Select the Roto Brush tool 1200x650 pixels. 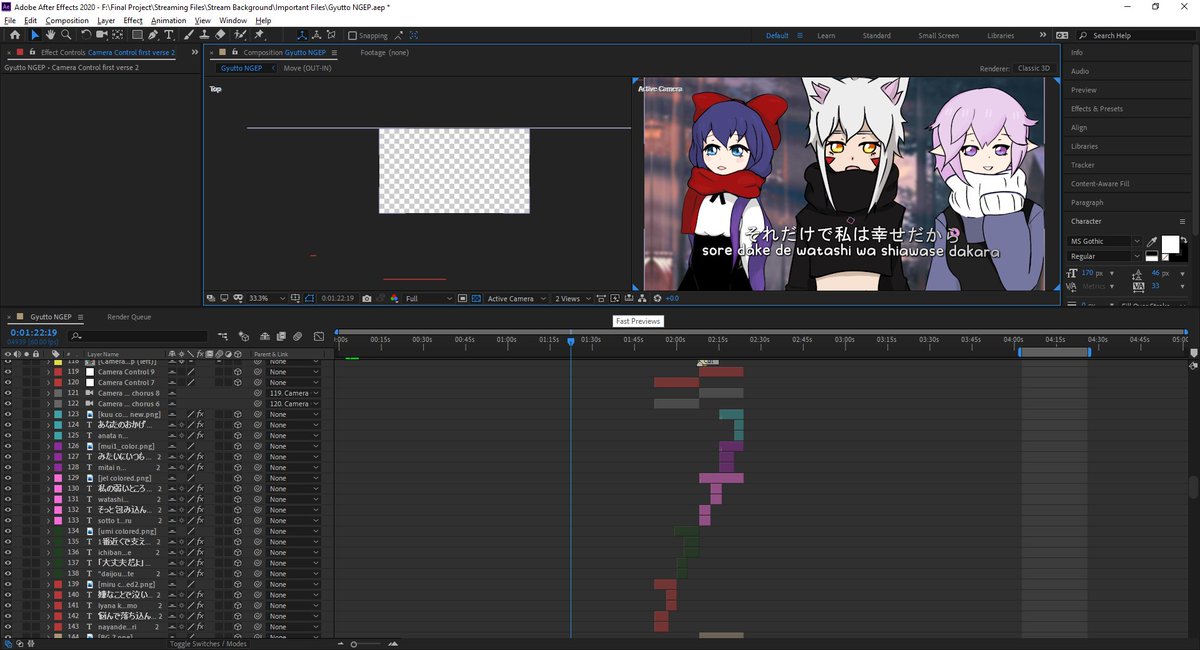pos(239,35)
